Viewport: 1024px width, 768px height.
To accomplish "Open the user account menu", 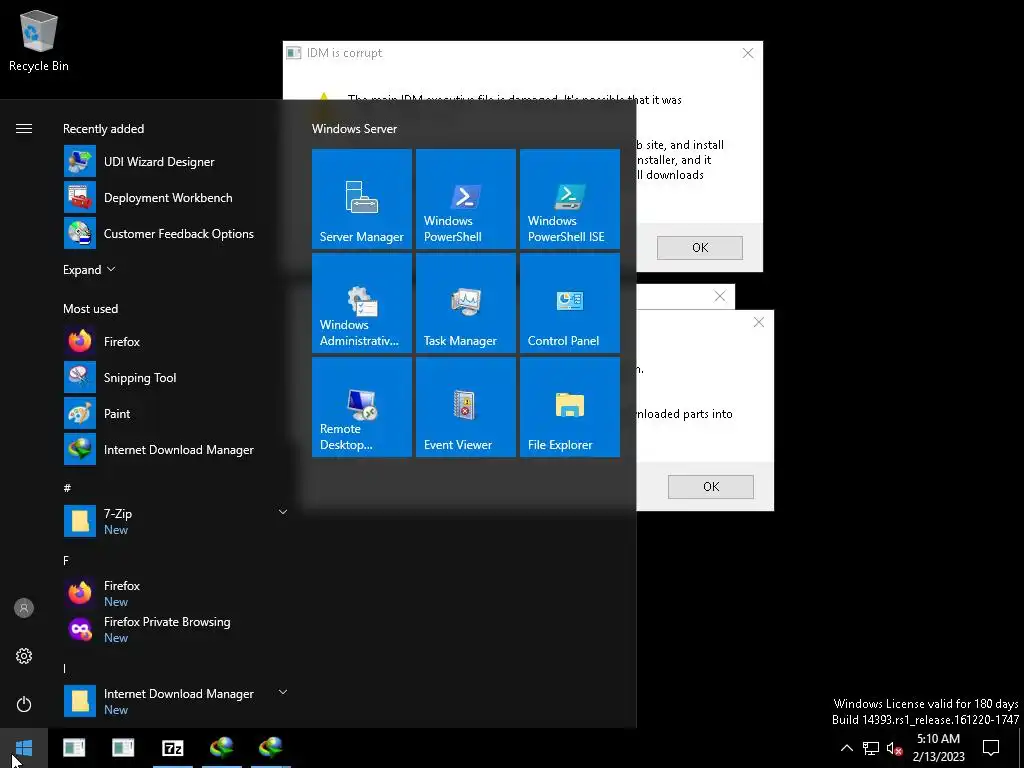I will (x=24, y=608).
